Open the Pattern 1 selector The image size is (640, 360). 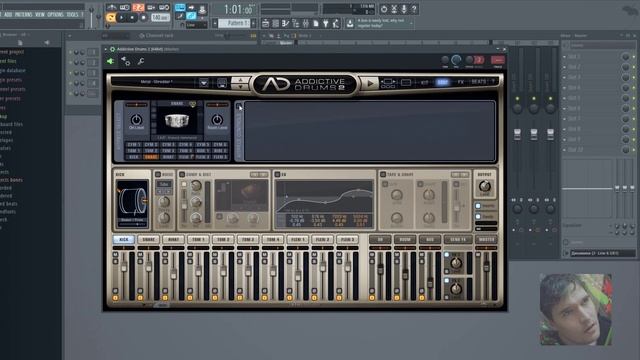(x=234, y=23)
